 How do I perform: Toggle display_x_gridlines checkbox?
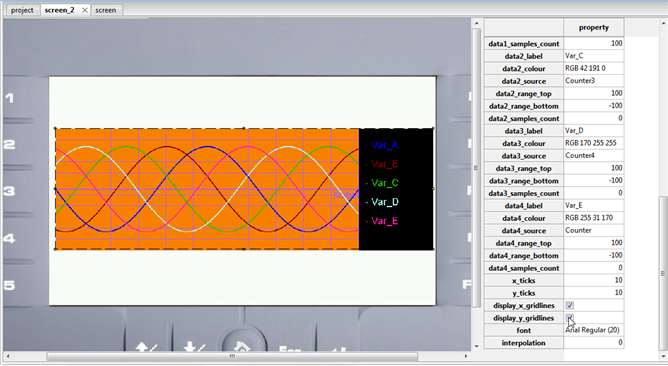click(x=570, y=305)
